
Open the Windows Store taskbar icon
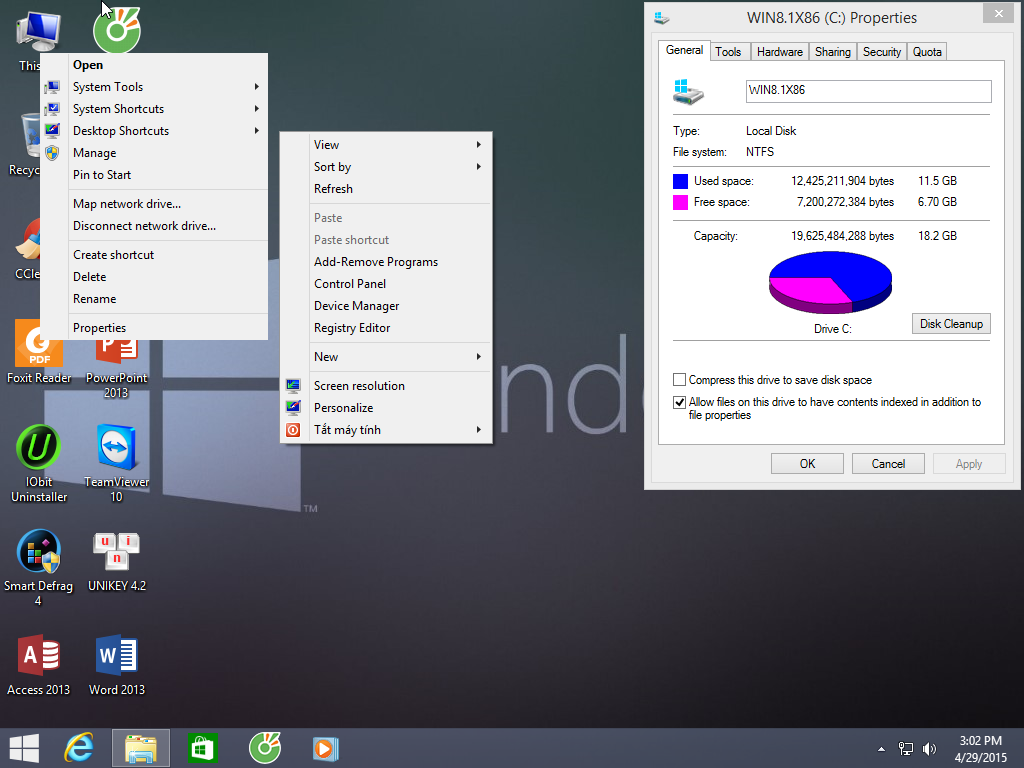pyautogui.click(x=203, y=748)
